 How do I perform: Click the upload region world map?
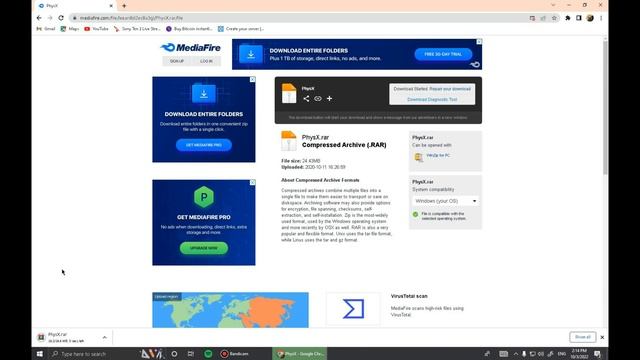click(x=230, y=310)
